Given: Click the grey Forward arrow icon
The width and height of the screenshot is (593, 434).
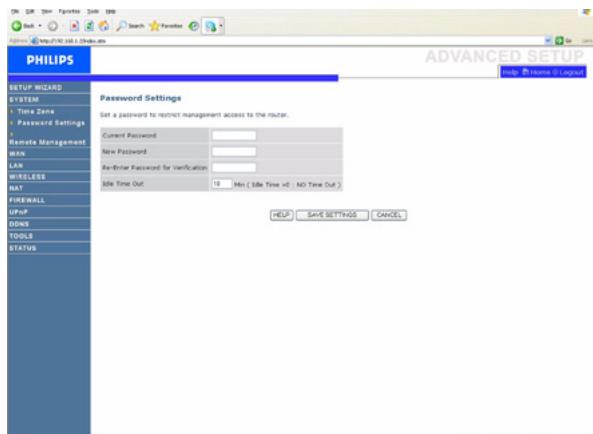Looking at the screenshot, I should pyautogui.click(x=53, y=26).
